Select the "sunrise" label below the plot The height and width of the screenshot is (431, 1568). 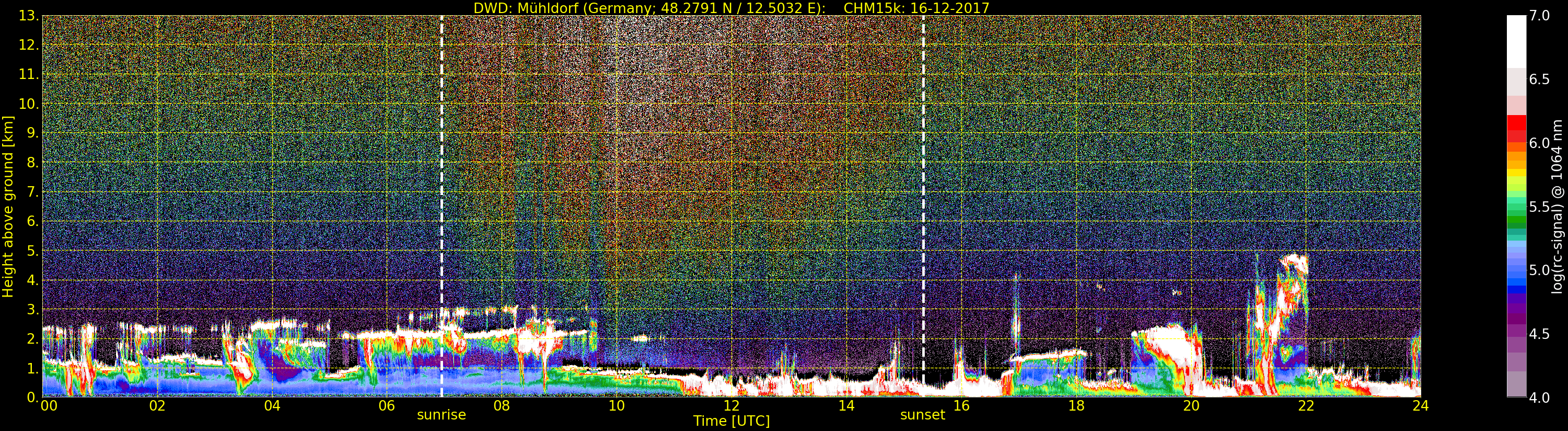pos(442,415)
